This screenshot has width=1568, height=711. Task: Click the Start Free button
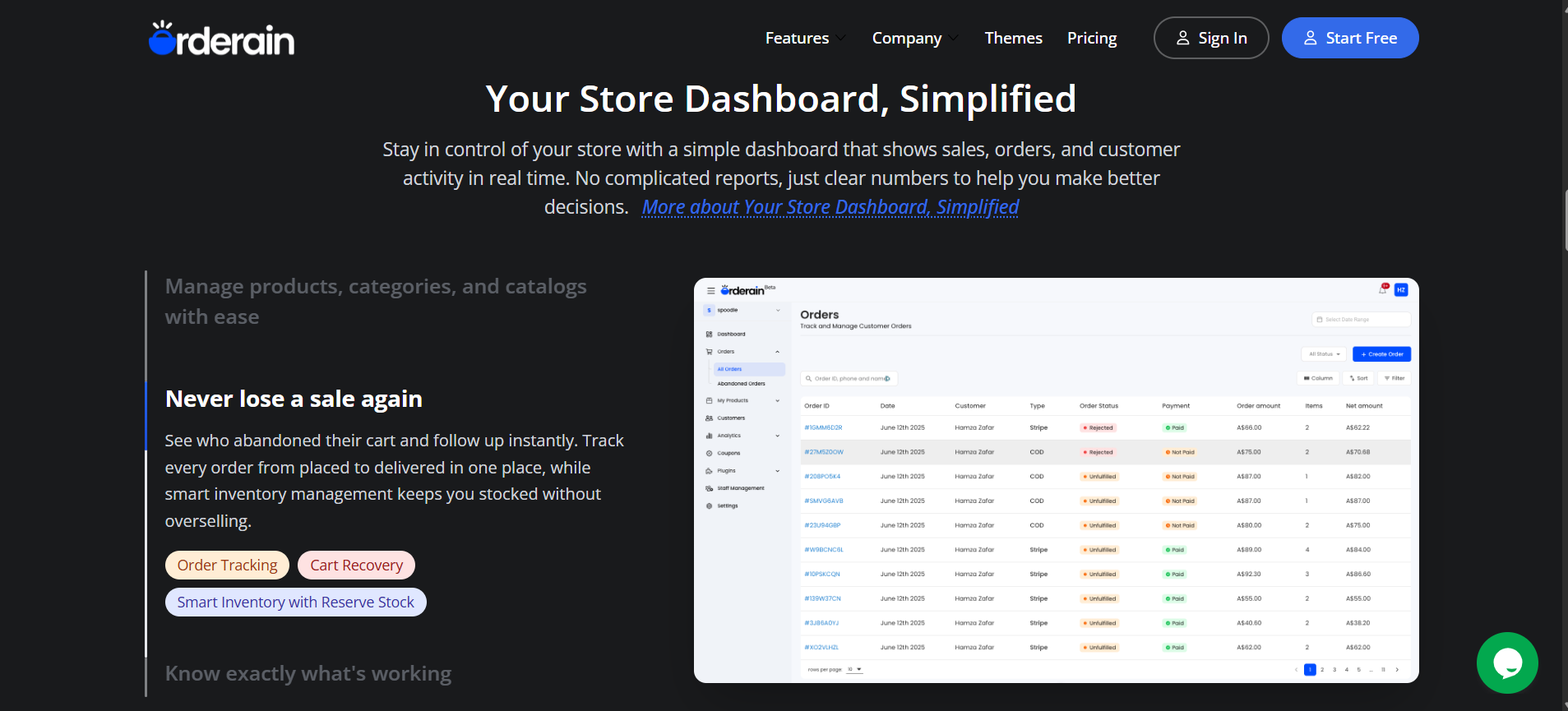coord(1350,38)
